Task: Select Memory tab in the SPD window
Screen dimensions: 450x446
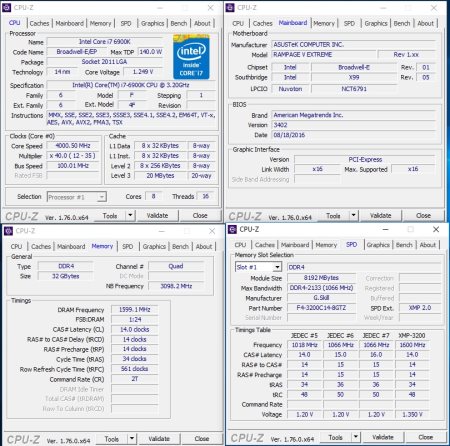Action: pos(326,245)
